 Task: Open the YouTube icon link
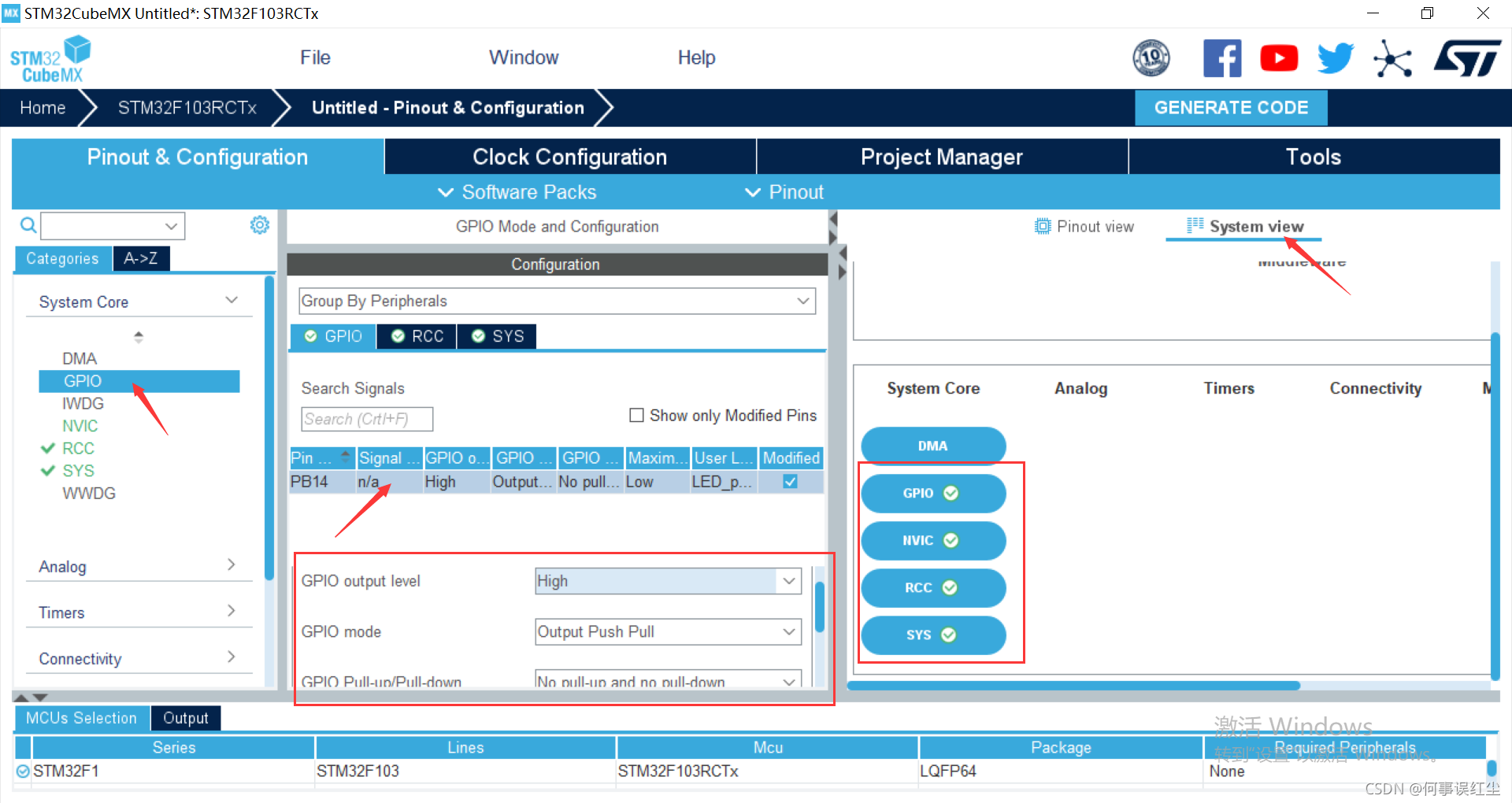(1279, 58)
